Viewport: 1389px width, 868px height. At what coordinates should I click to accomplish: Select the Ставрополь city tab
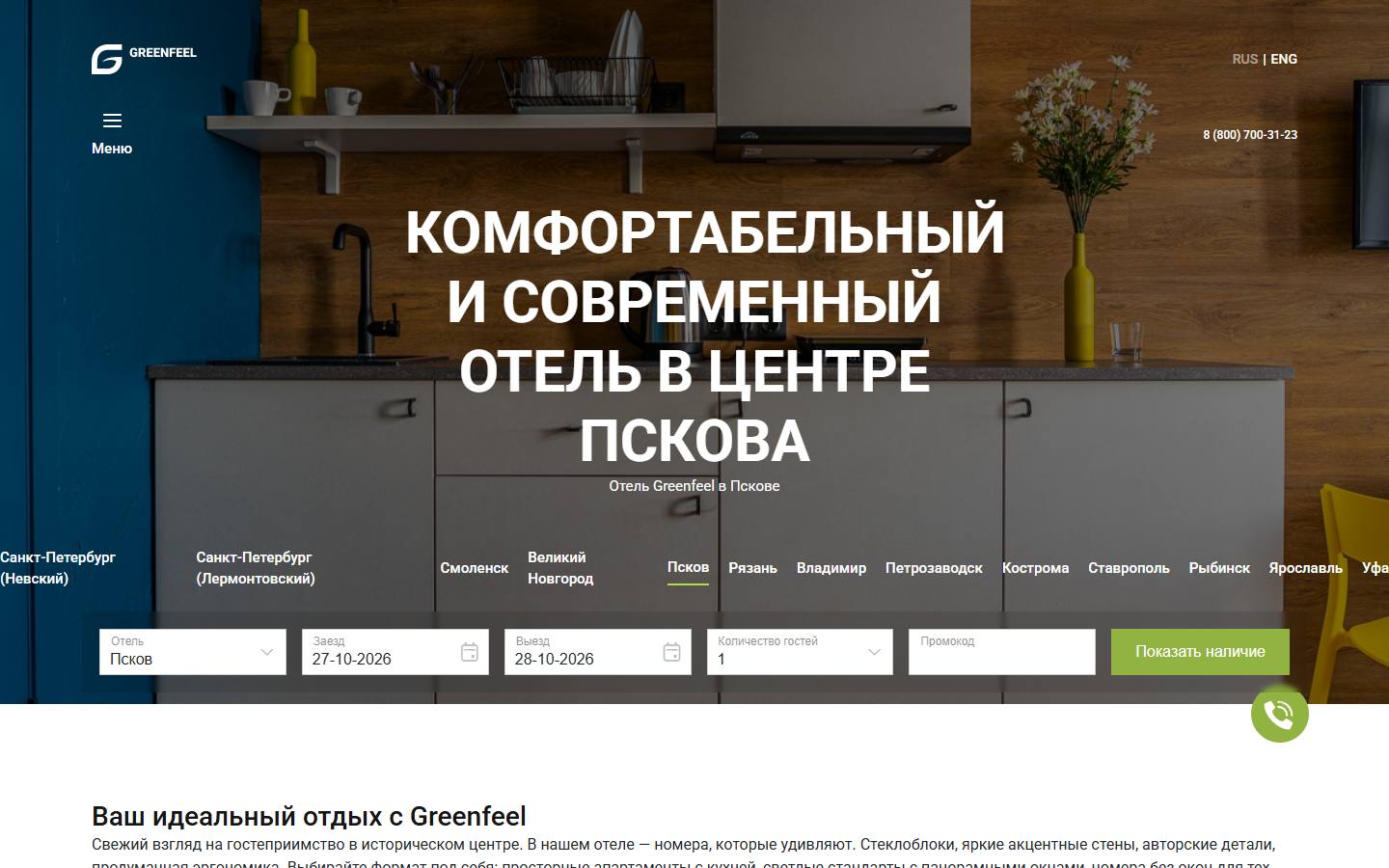point(1129,568)
